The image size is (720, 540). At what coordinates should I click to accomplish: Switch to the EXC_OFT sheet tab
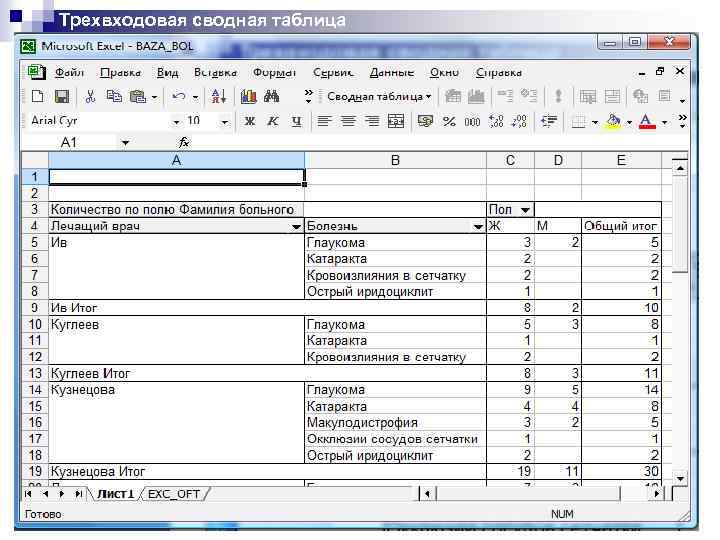pos(174,494)
